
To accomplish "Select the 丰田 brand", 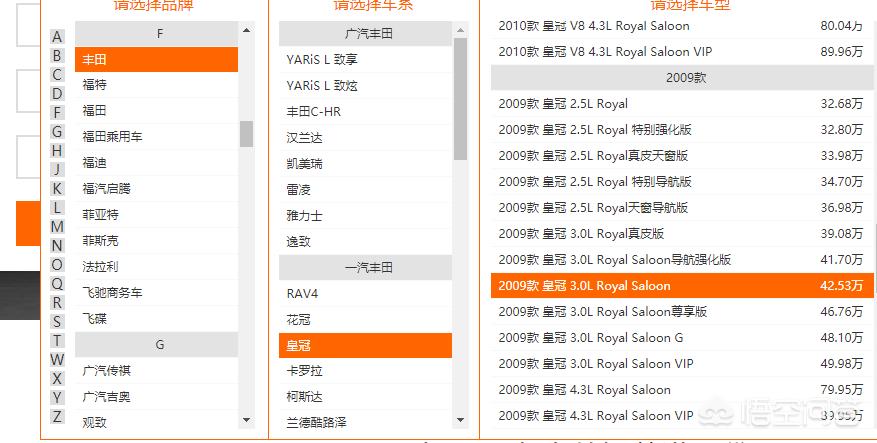I will click(x=157, y=59).
